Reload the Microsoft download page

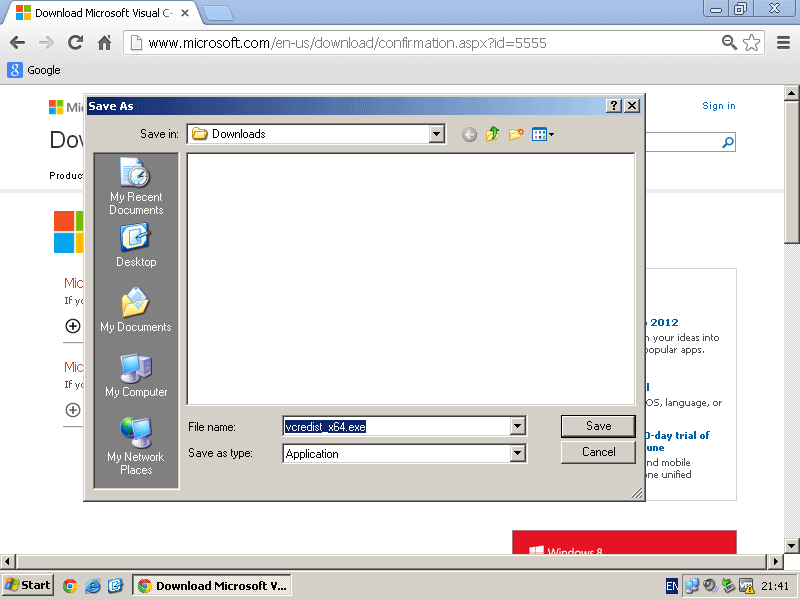pyautogui.click(x=76, y=43)
